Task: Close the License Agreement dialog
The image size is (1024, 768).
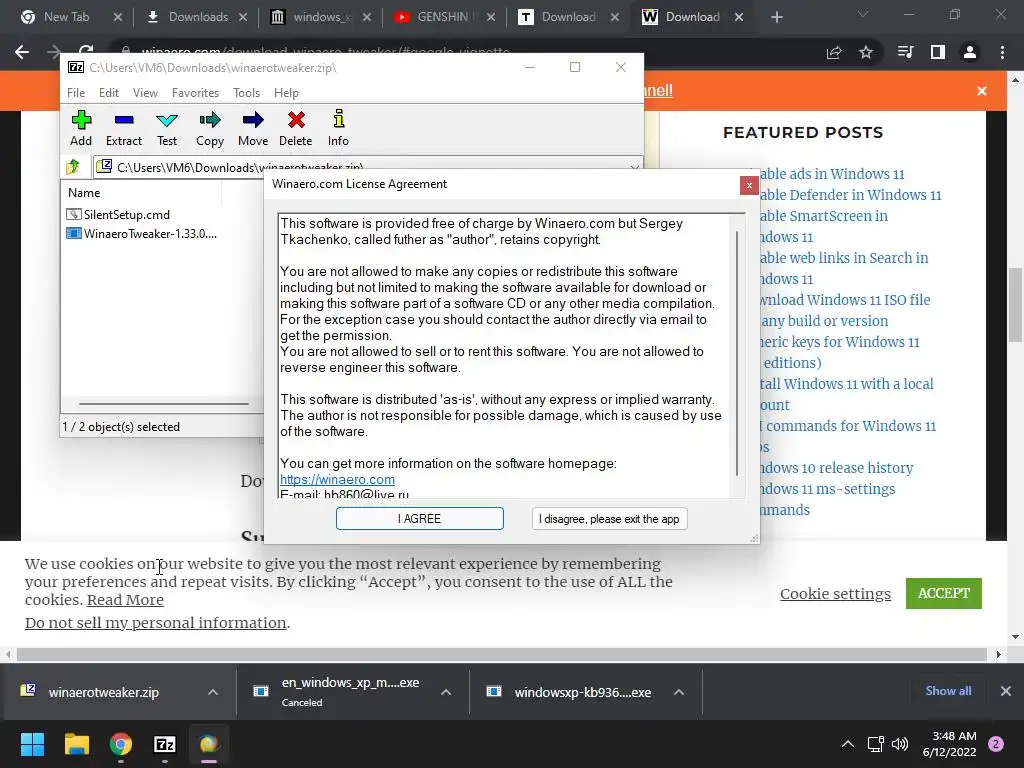Action: [749, 185]
